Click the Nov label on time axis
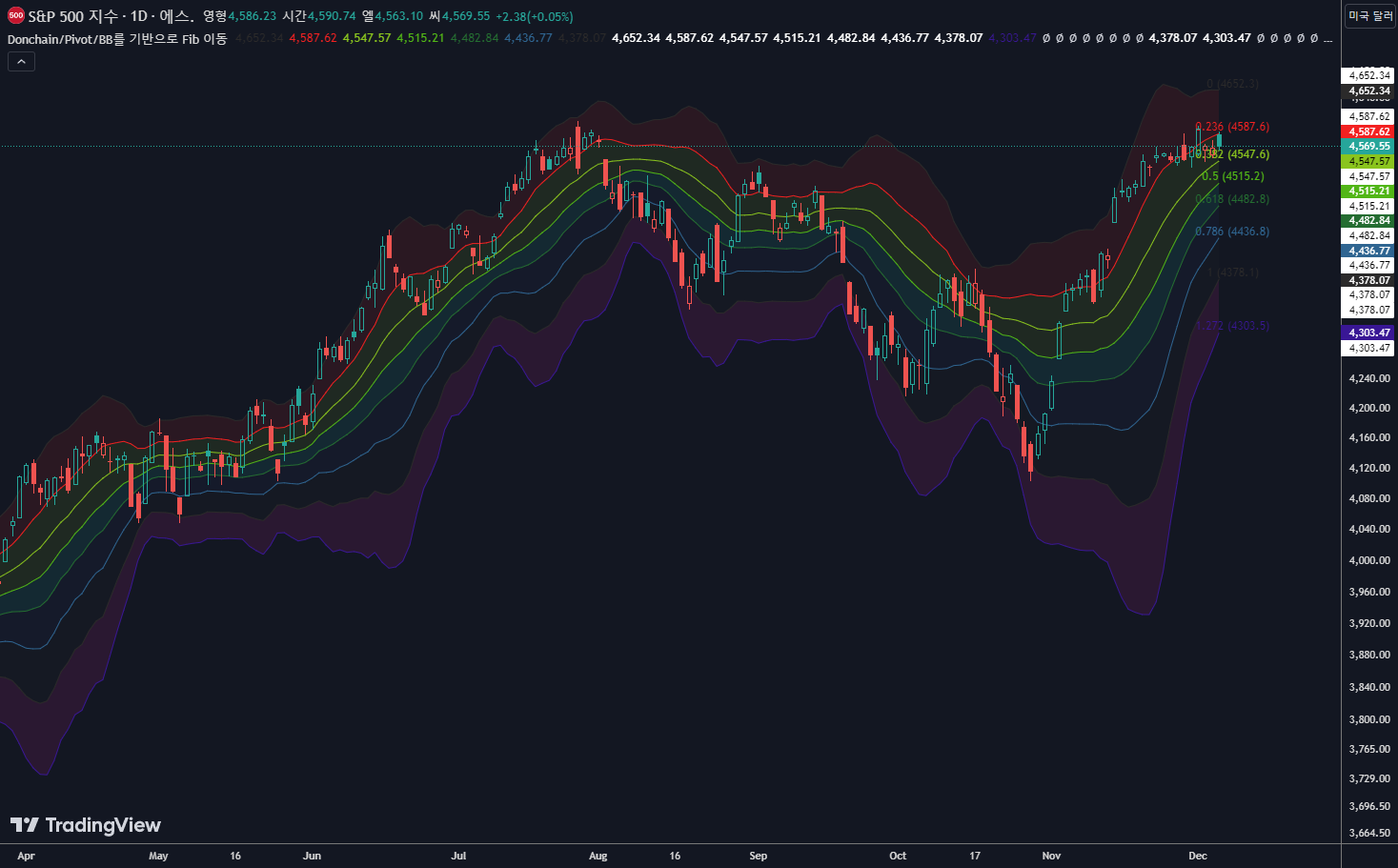This screenshot has height=868, width=1398. click(1051, 856)
